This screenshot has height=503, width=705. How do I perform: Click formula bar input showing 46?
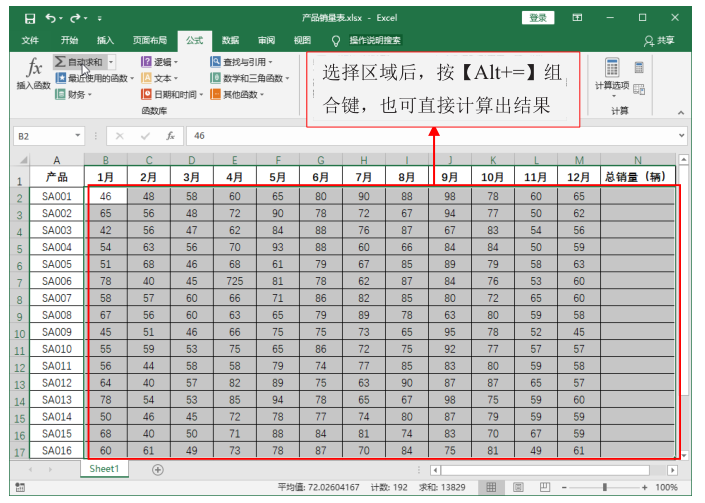pos(431,136)
